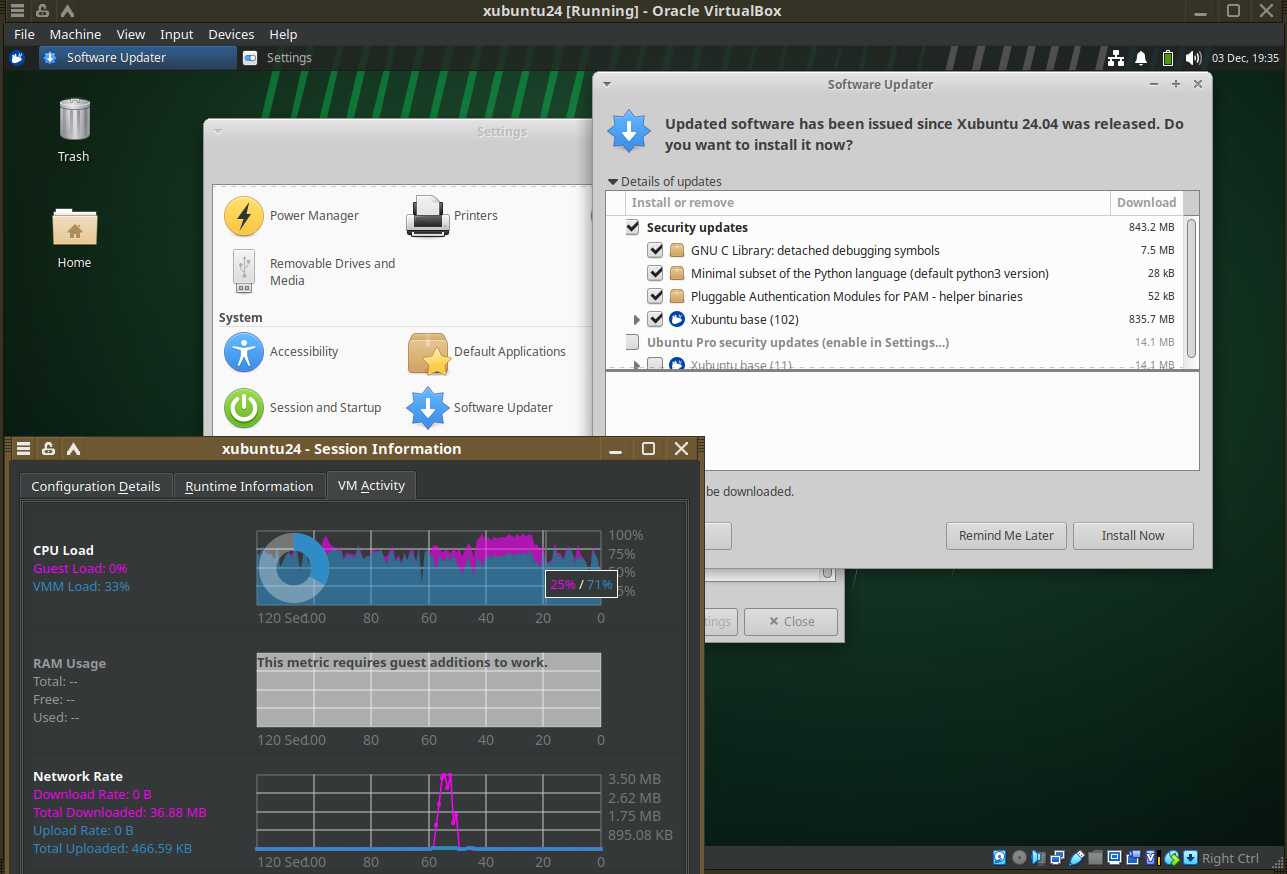Click the volume speaker icon in the top panel
This screenshot has width=1287, height=874.
[1193, 58]
